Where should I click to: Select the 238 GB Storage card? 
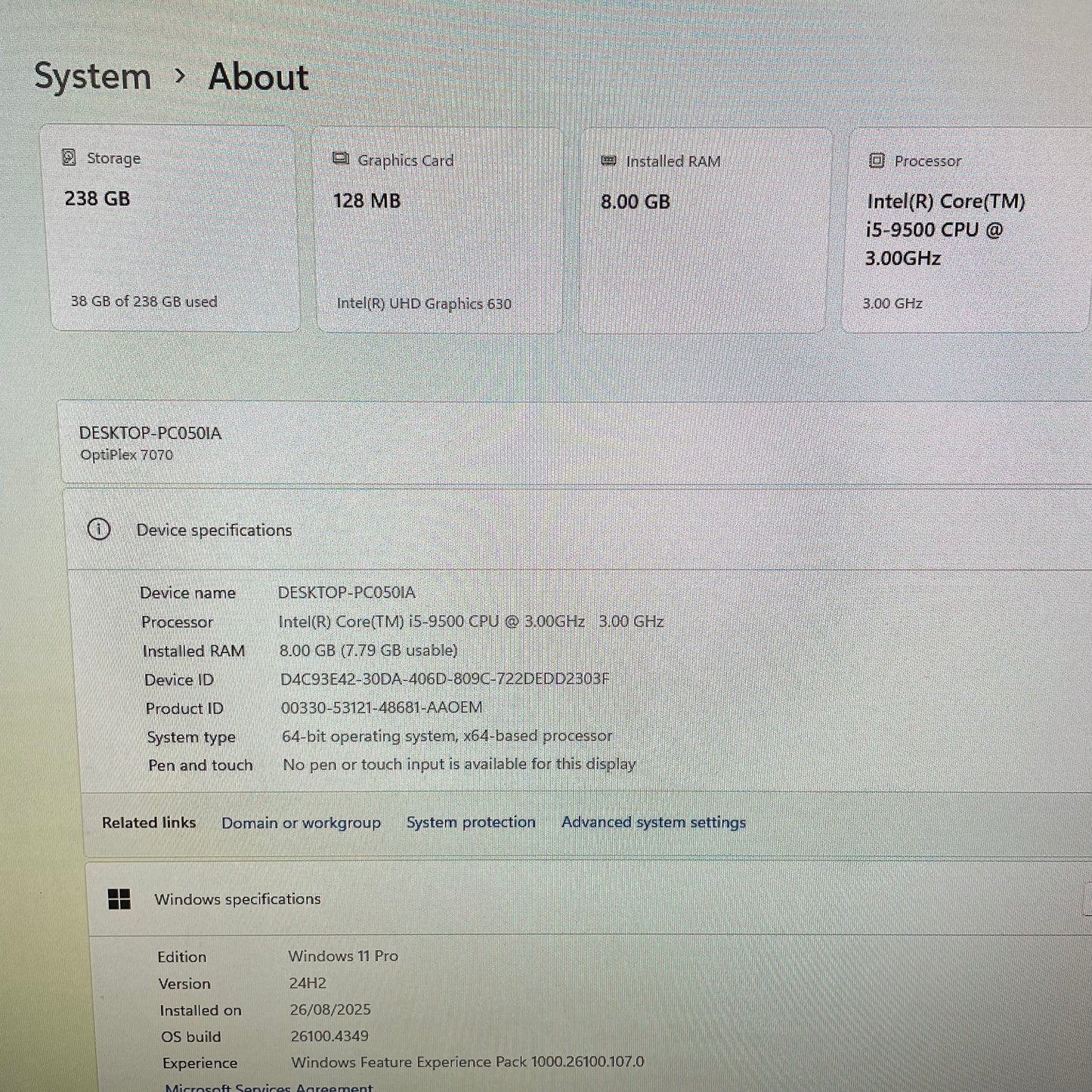coord(172,227)
